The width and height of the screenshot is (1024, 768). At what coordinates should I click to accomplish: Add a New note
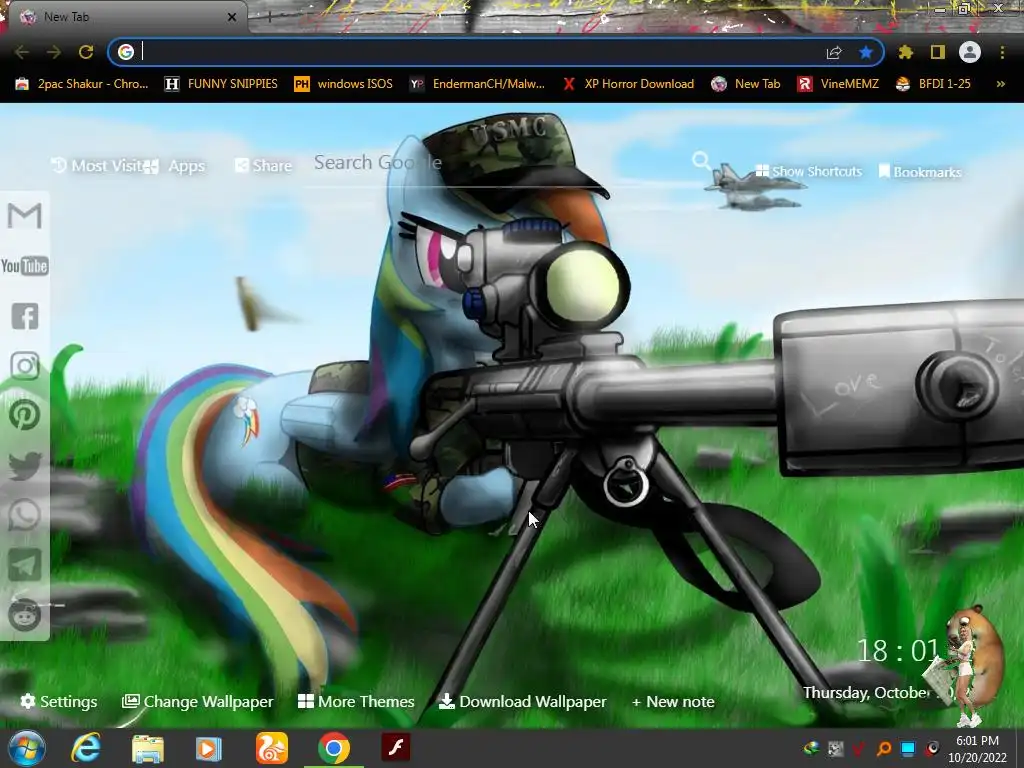pos(673,701)
